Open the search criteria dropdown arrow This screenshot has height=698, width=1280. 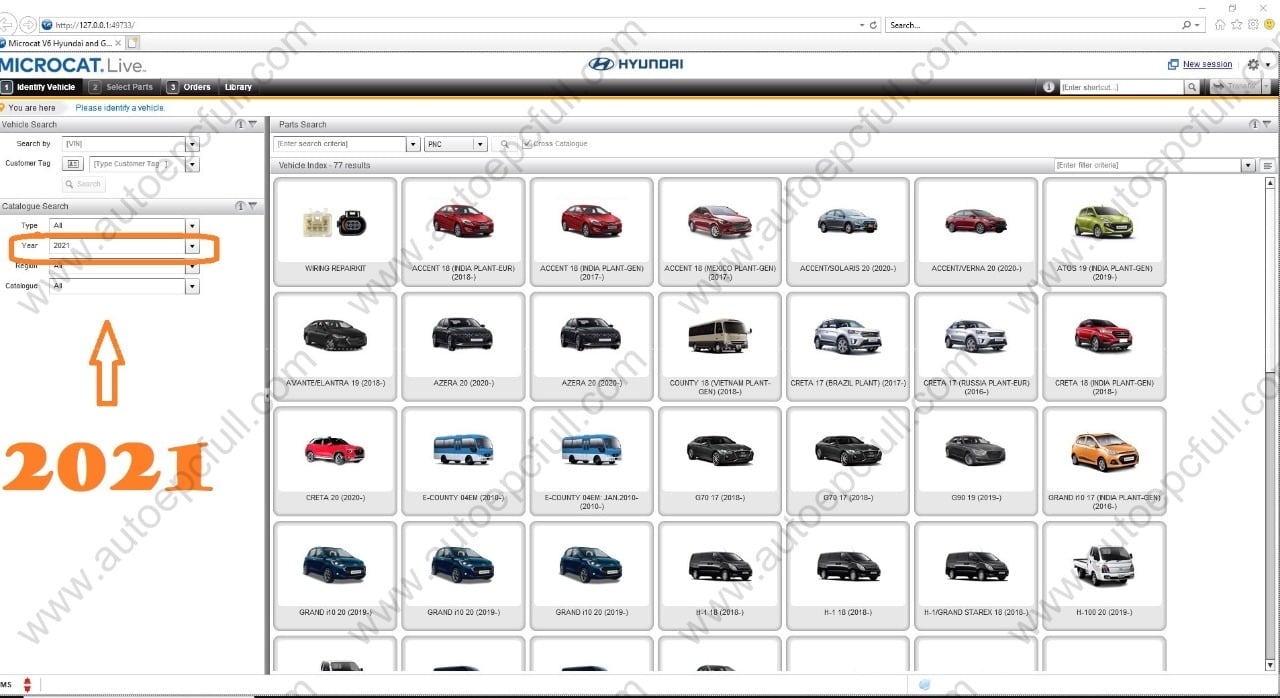413,144
